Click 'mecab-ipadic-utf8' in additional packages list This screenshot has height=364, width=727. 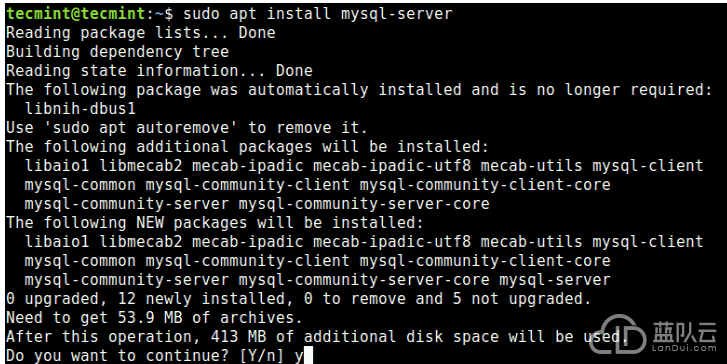pyautogui.click(x=392, y=166)
